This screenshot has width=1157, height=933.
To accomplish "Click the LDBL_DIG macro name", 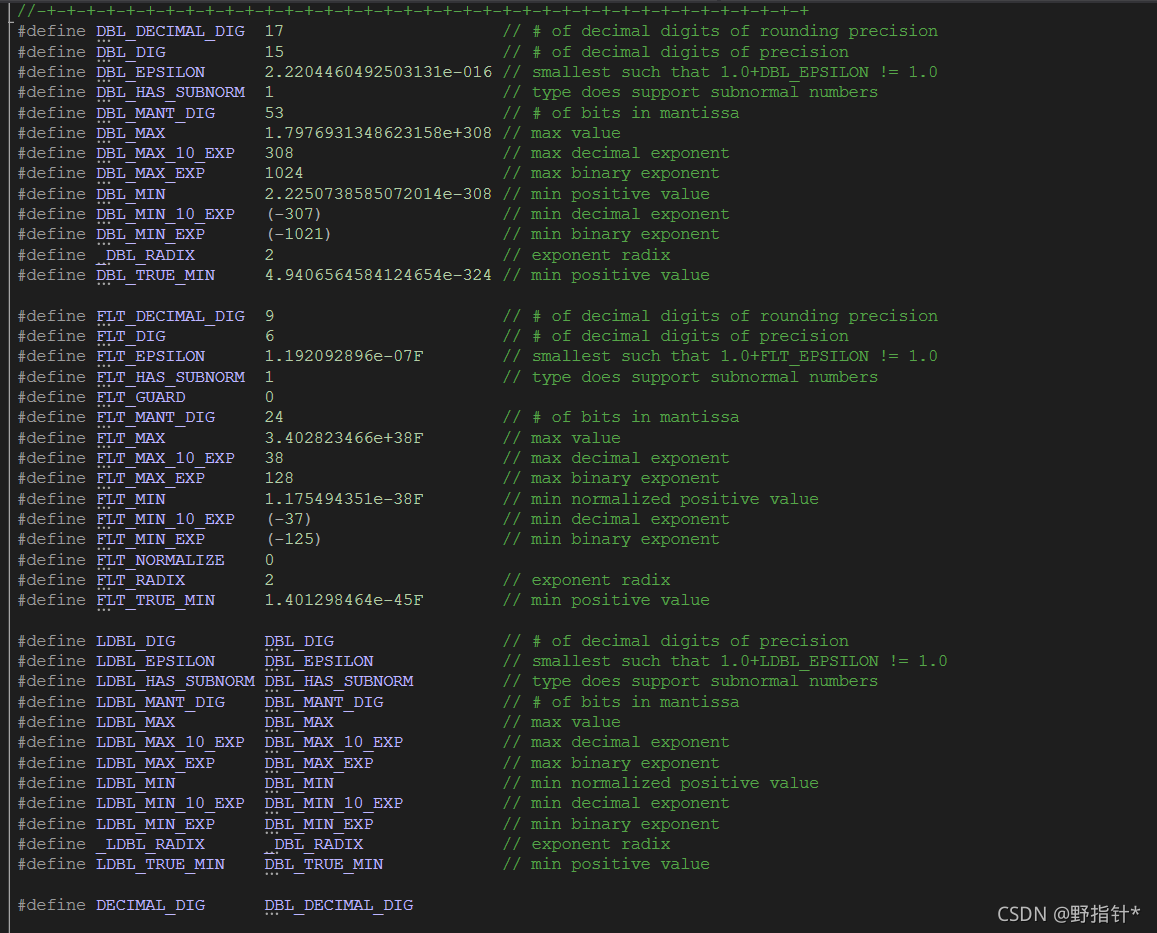I will 136,641.
